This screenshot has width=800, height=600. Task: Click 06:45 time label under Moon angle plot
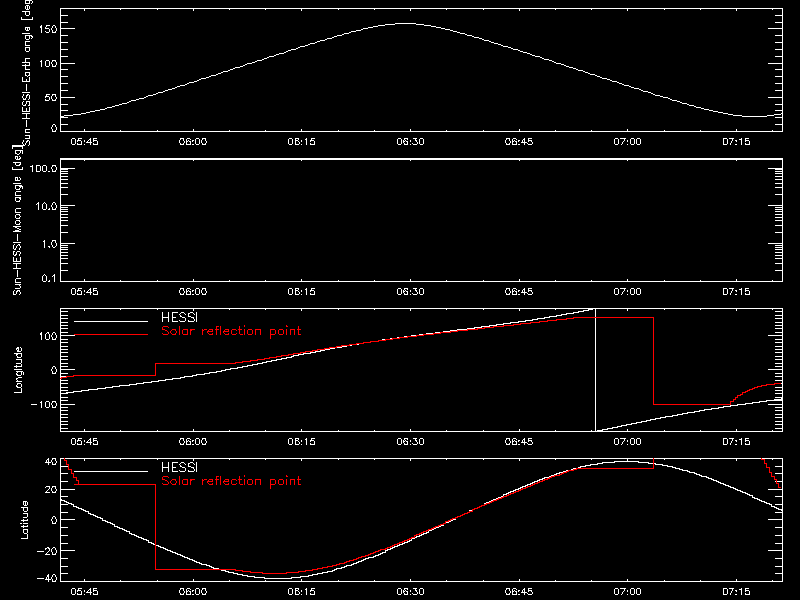[x=519, y=292]
